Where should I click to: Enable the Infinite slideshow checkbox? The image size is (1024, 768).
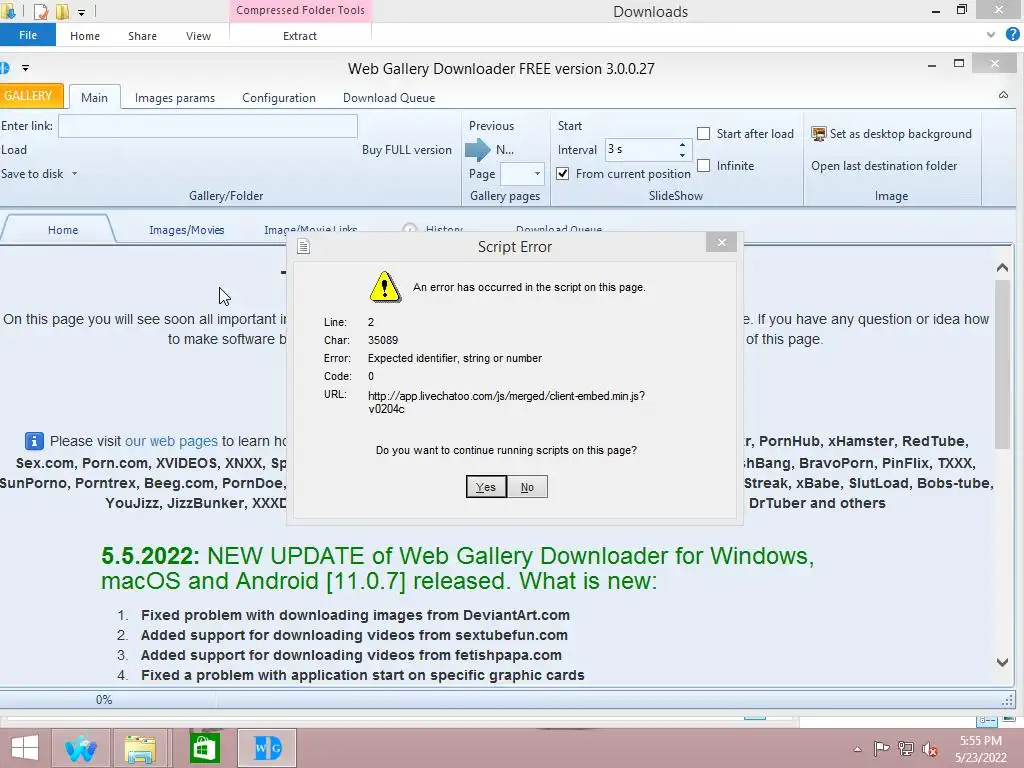point(703,166)
